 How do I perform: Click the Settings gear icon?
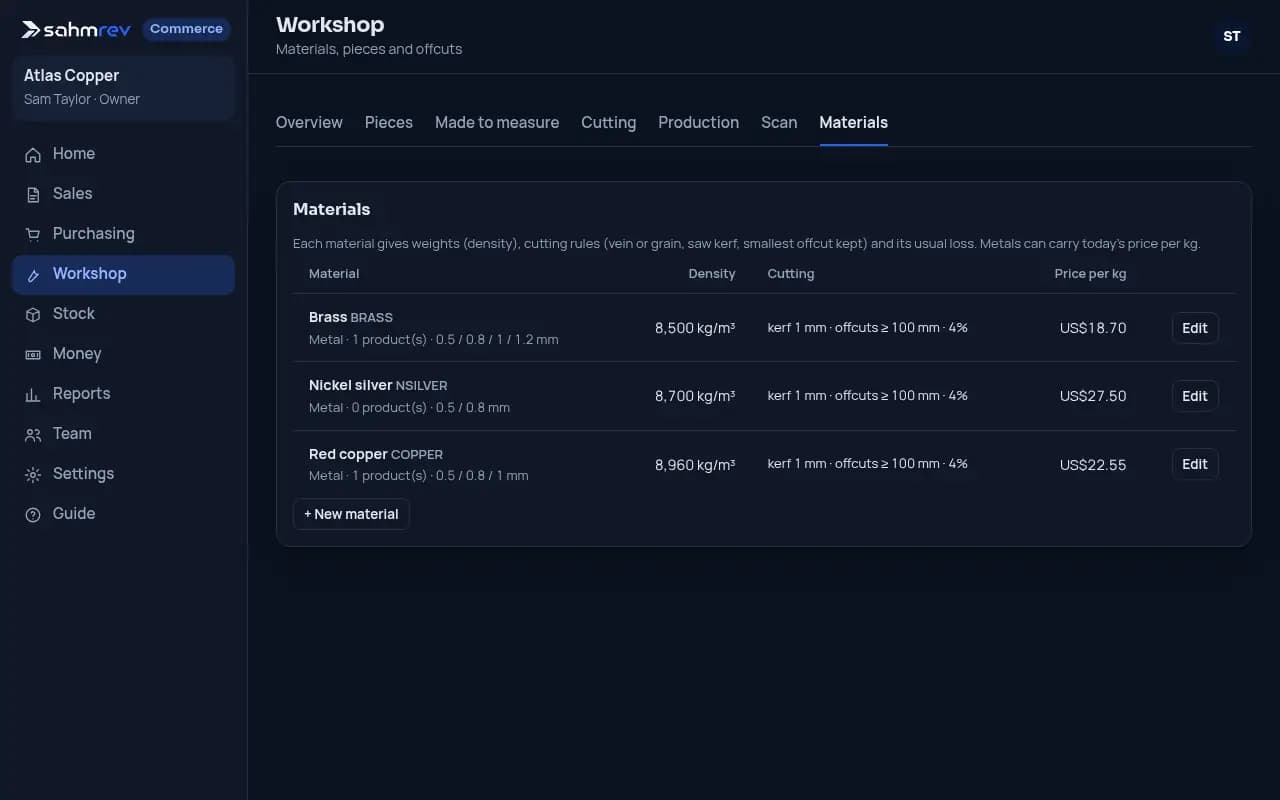tap(33, 474)
